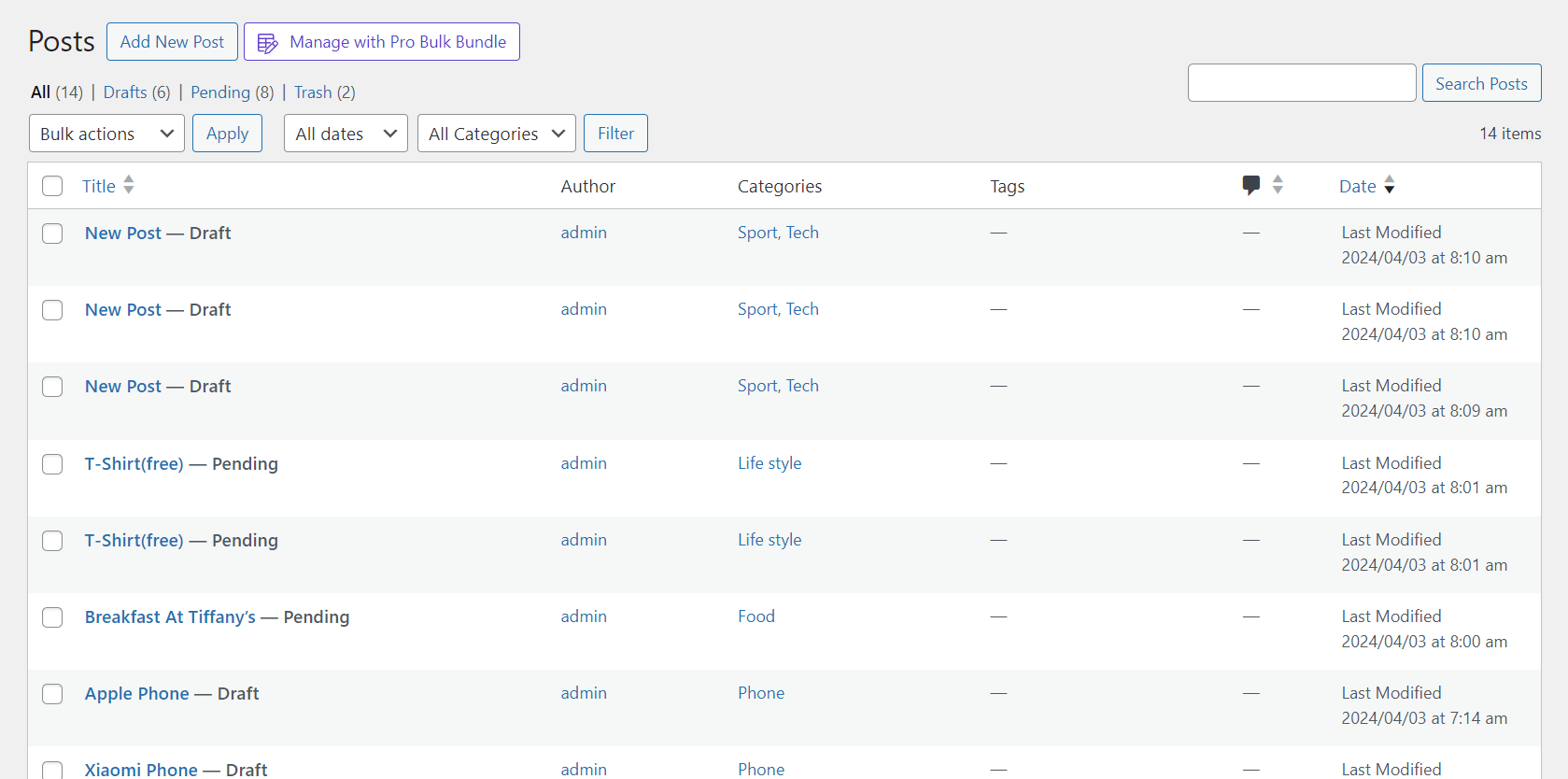Click the Add New Post button
Screen dimensions: 1568x779
coord(172,42)
